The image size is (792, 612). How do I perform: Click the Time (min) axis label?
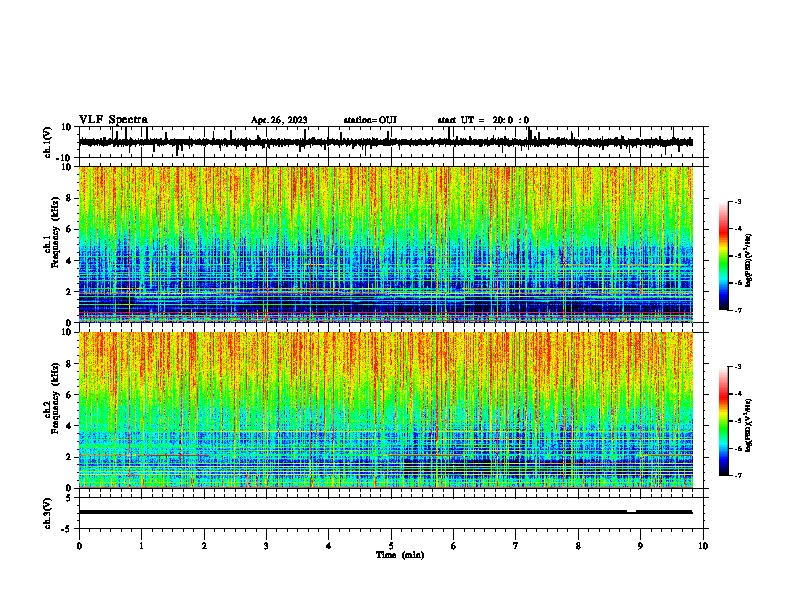[400, 555]
